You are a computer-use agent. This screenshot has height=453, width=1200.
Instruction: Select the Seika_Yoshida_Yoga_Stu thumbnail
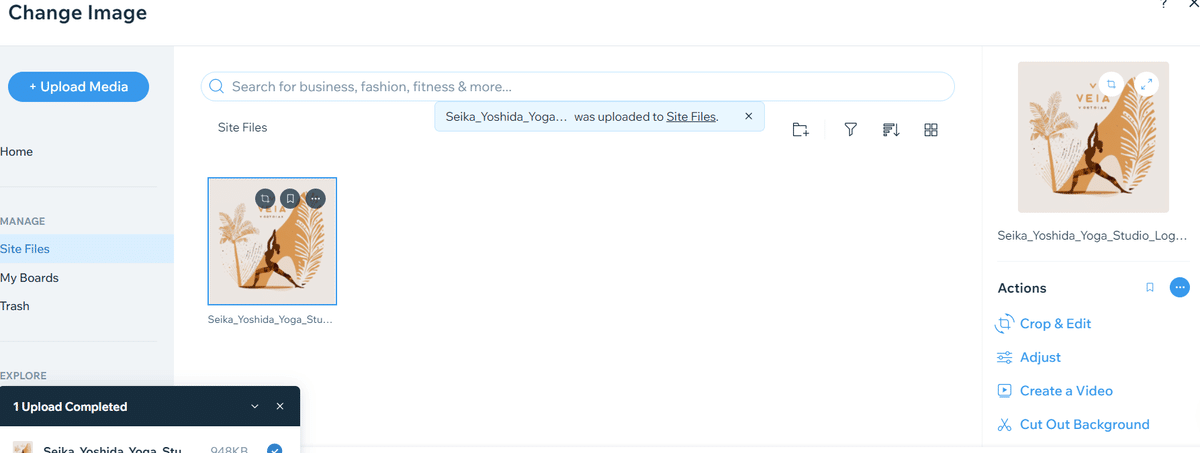[272, 241]
